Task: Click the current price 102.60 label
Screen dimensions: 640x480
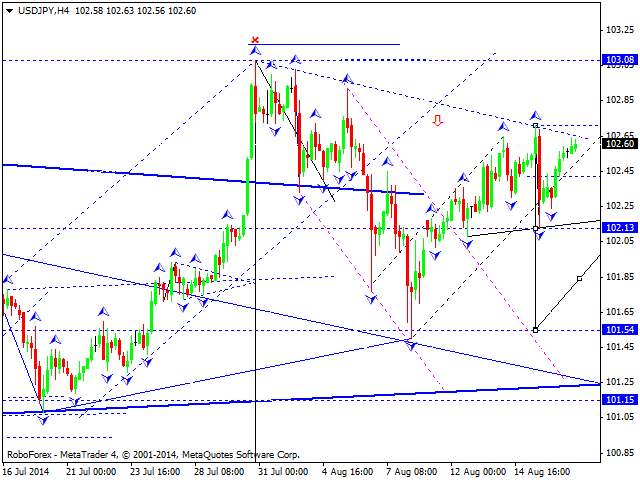Action: point(620,143)
